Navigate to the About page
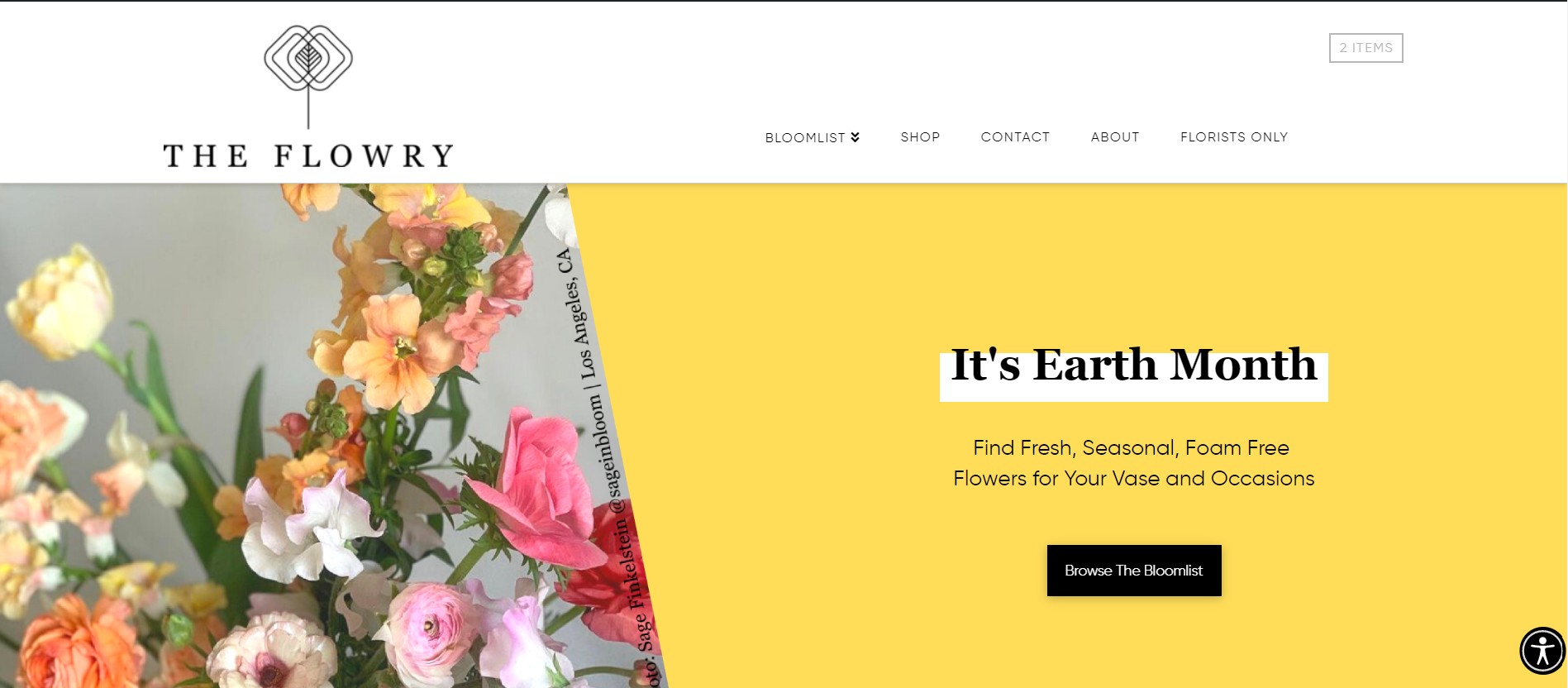This screenshot has height=688, width=1568. pos(1115,137)
